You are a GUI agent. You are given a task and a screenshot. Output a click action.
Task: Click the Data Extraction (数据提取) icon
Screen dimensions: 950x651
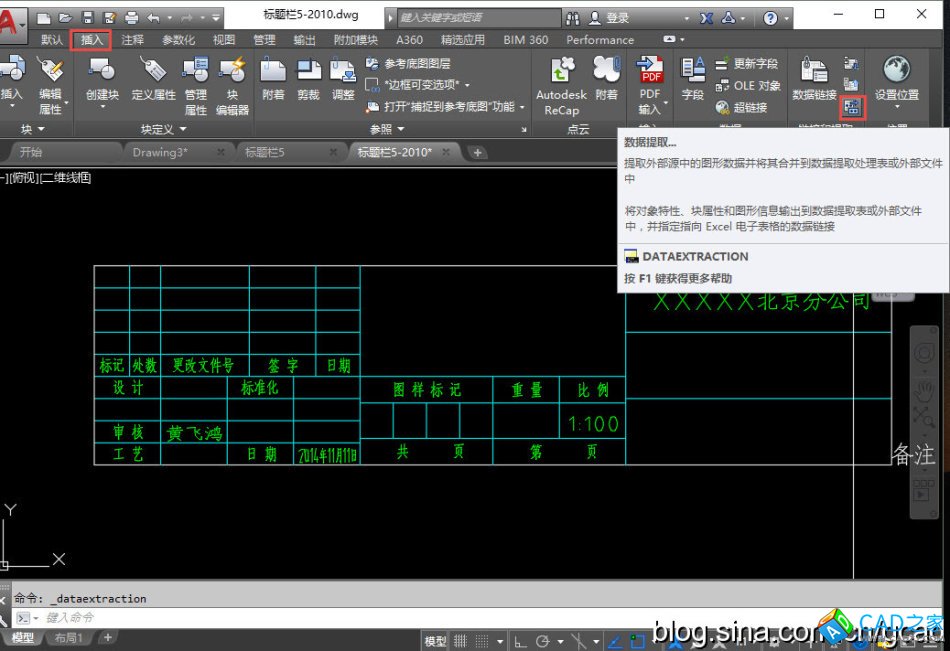pyautogui.click(x=853, y=105)
